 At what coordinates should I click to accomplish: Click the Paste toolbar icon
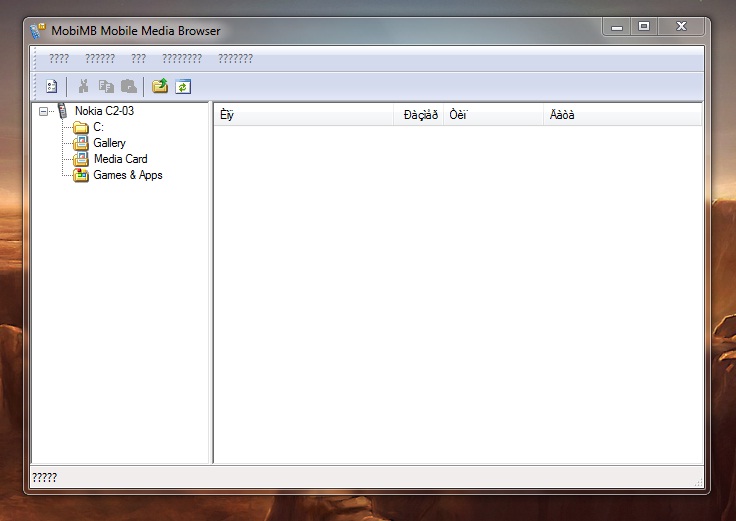pyautogui.click(x=129, y=86)
